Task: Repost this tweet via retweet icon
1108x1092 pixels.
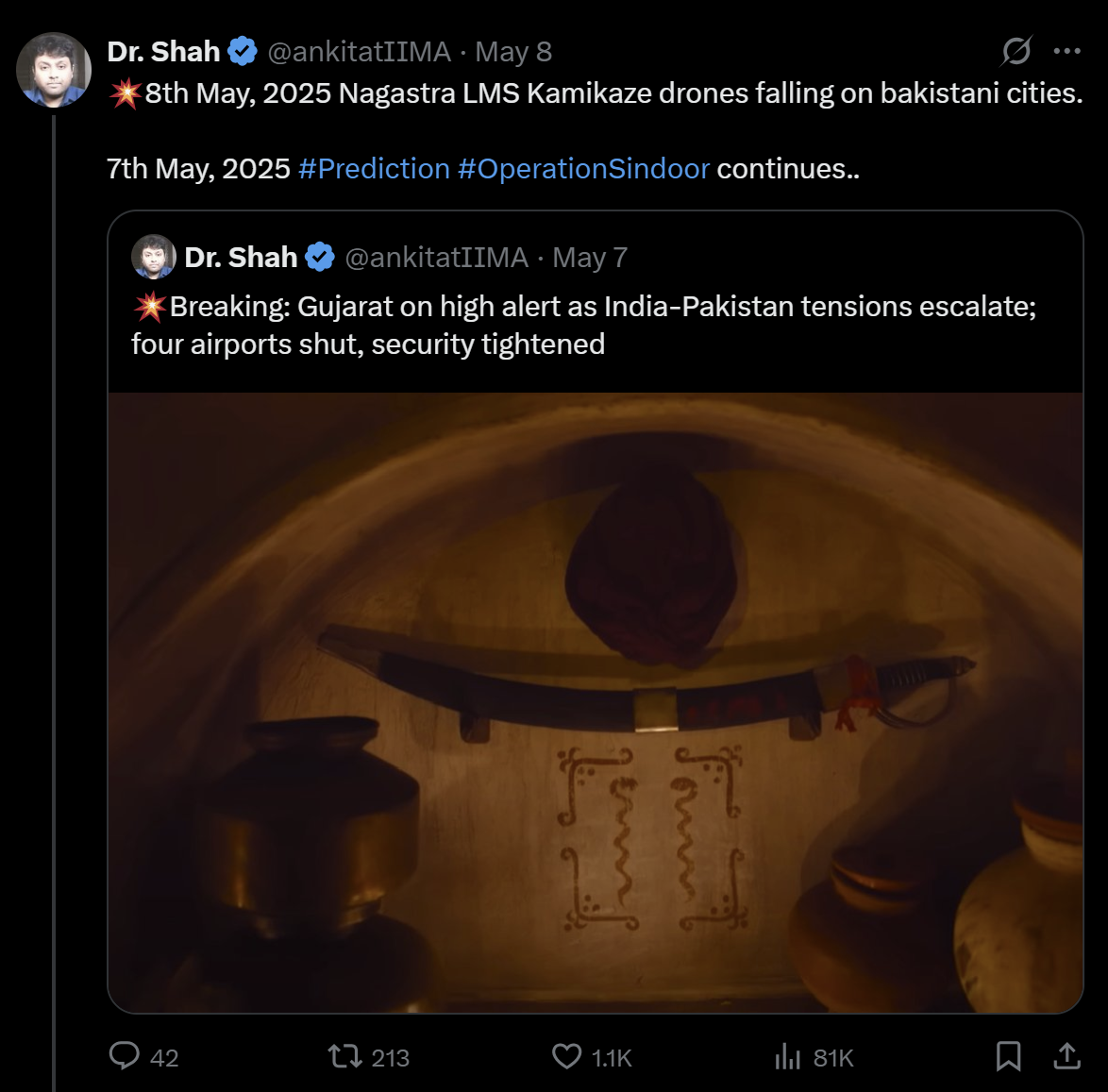Action: [x=344, y=1055]
